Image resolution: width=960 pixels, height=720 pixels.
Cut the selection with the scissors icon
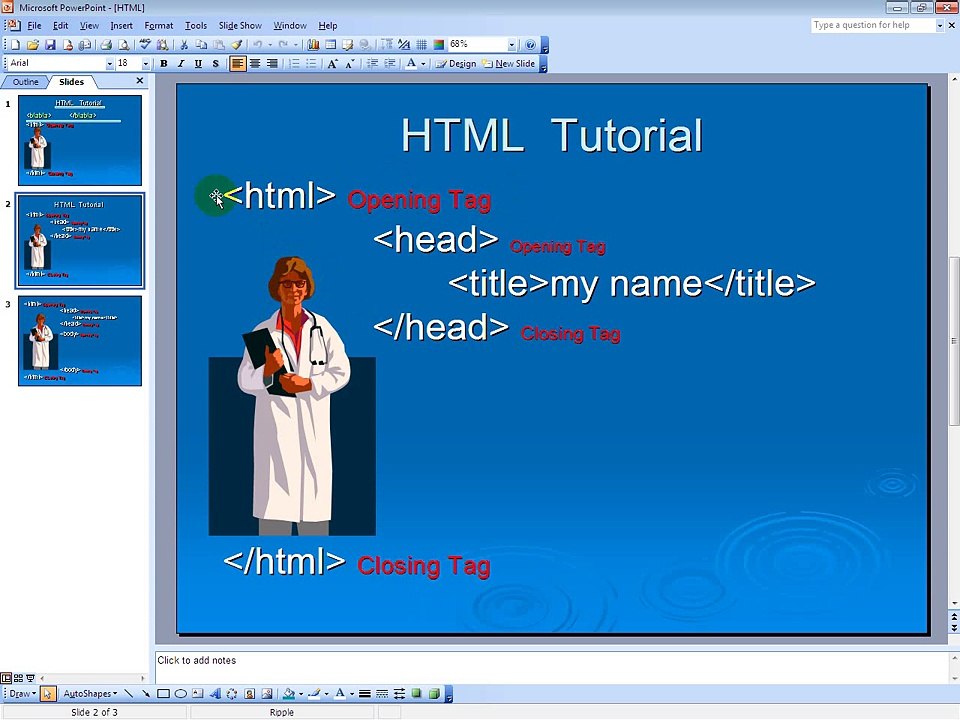coord(183,45)
